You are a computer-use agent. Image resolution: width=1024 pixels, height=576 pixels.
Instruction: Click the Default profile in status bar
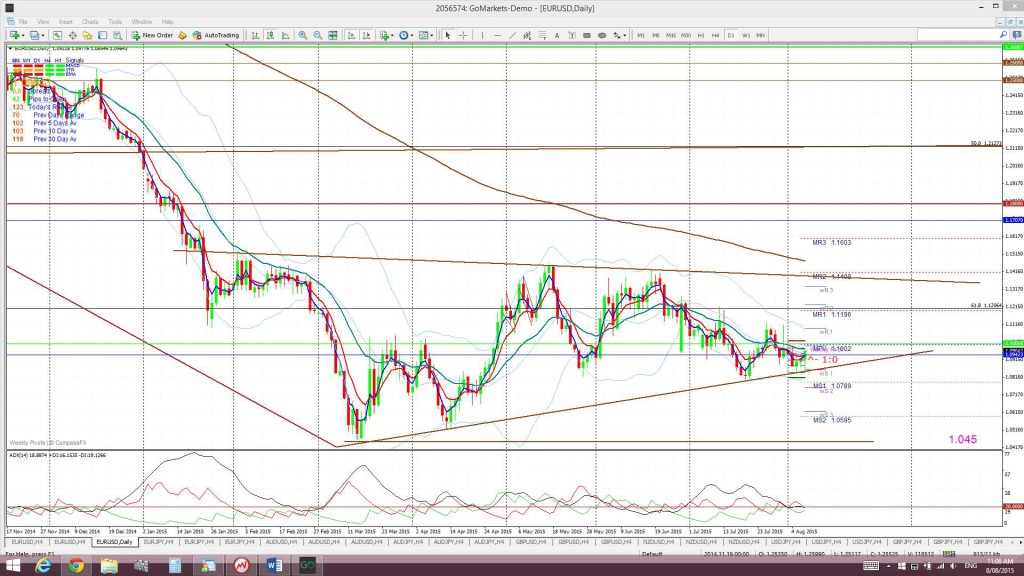point(652,554)
